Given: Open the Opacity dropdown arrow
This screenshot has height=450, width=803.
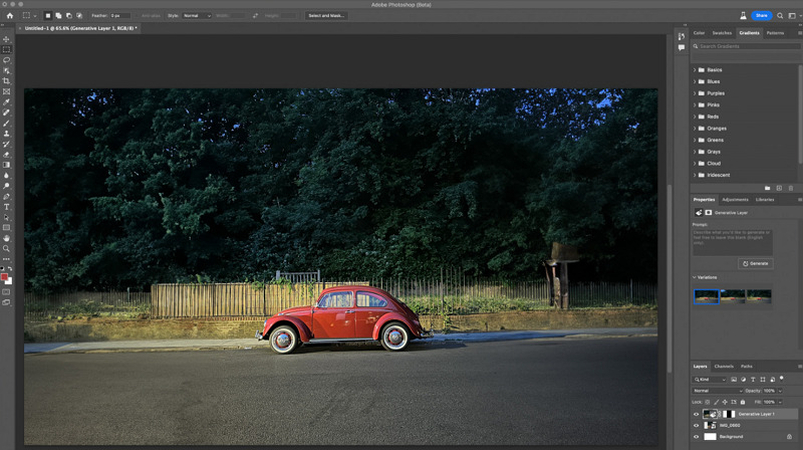Looking at the screenshot, I should 780,391.
